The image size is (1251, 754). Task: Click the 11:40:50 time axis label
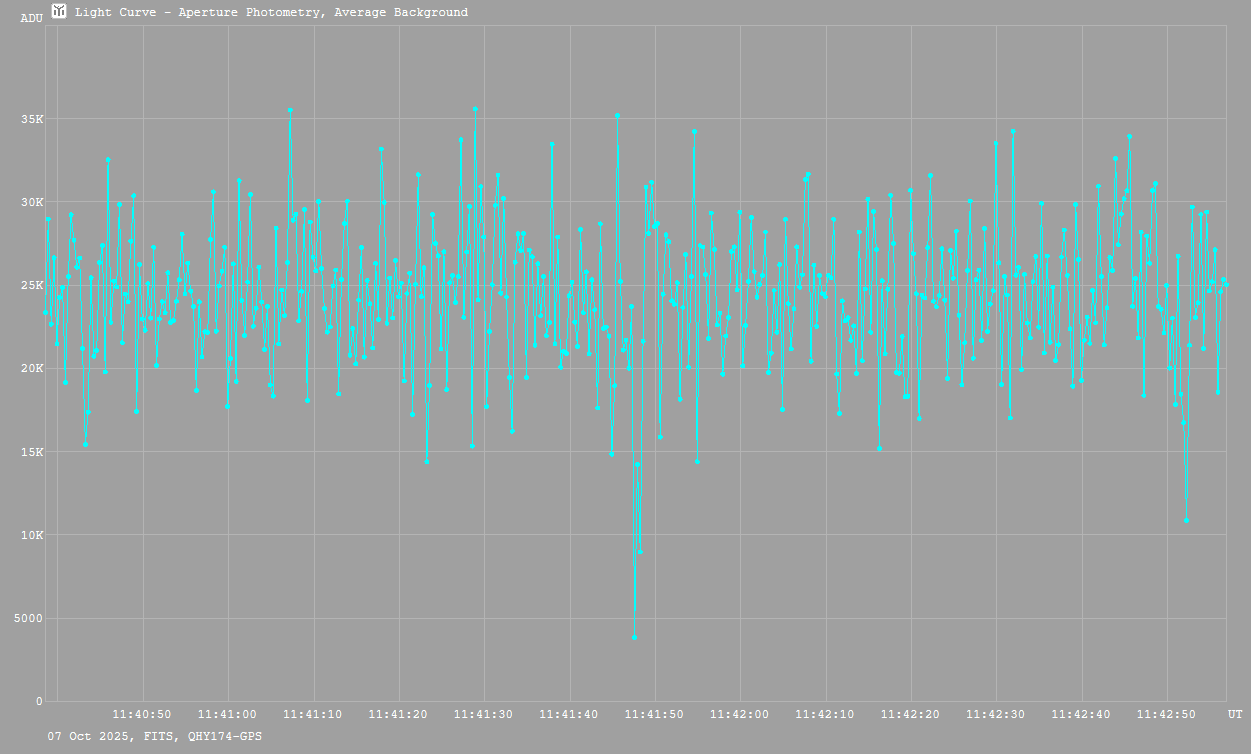click(x=142, y=714)
